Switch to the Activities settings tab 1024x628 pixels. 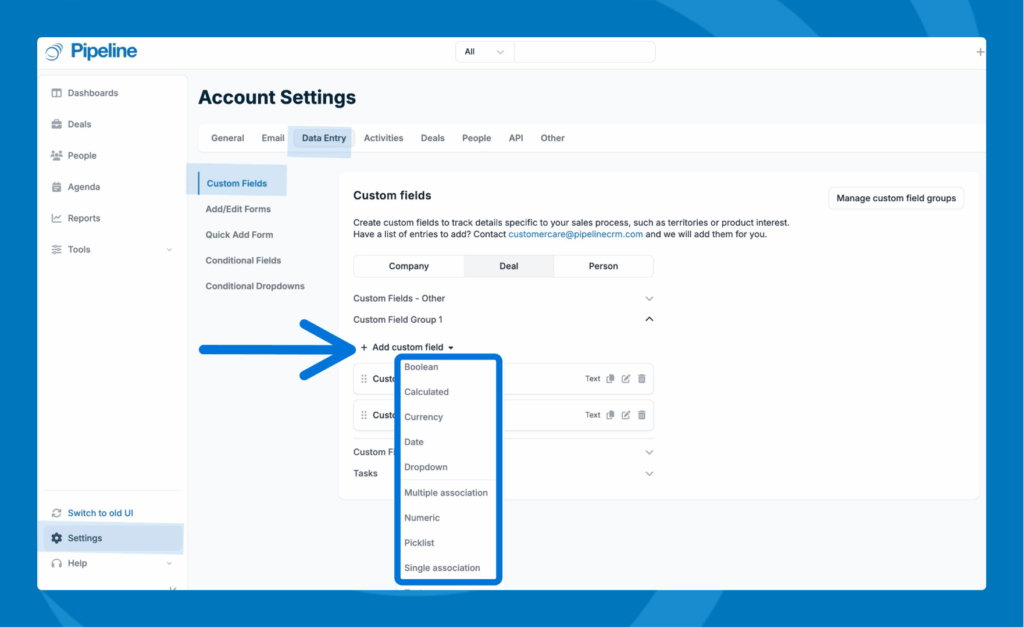[x=383, y=138]
